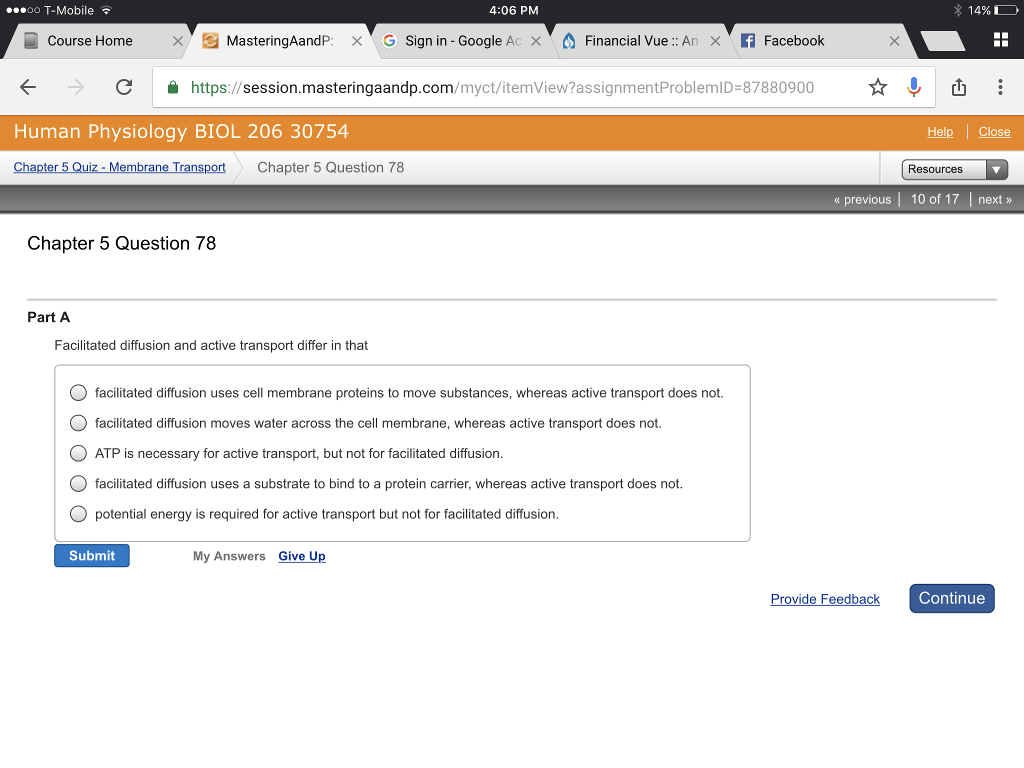
Task: Open a new blank tab
Action: 942,41
